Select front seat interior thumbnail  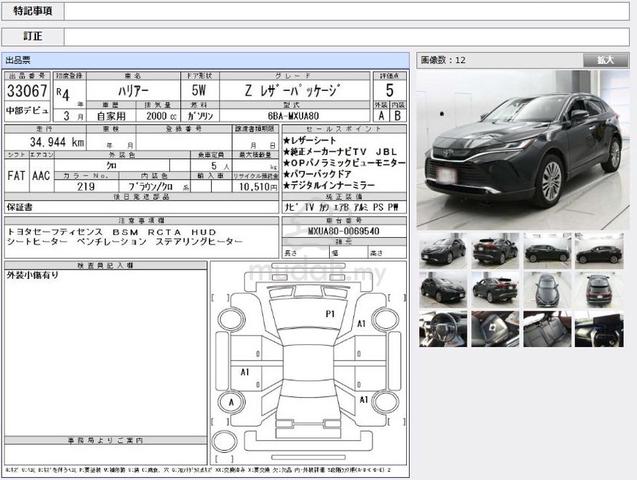point(495,329)
